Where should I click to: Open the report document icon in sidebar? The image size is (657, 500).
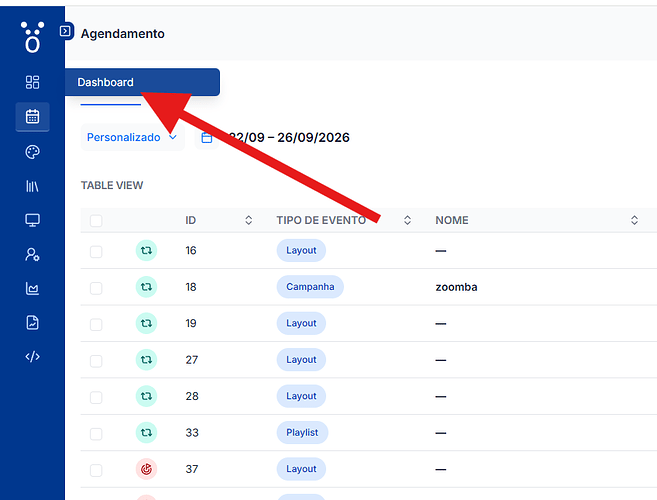32,322
